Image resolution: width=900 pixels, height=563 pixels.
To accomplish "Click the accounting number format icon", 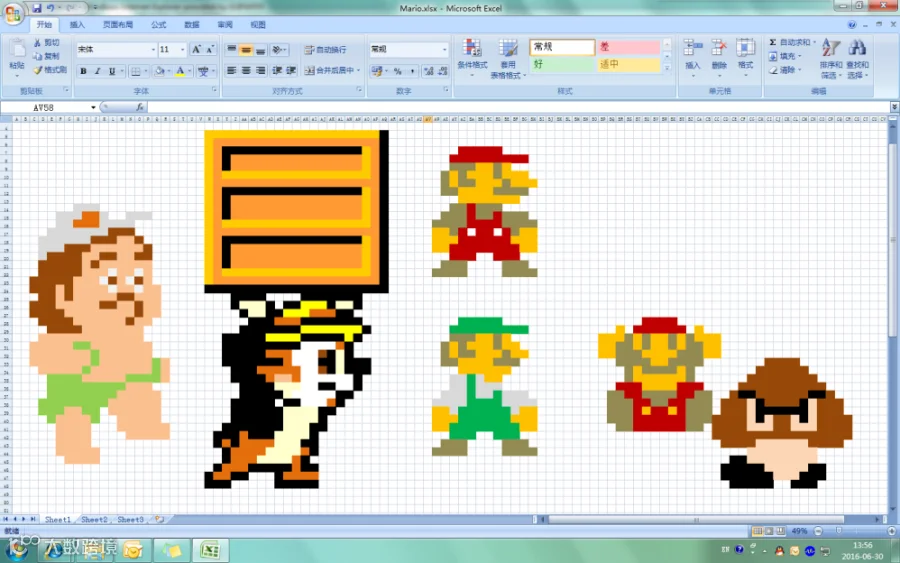I will coord(377,71).
